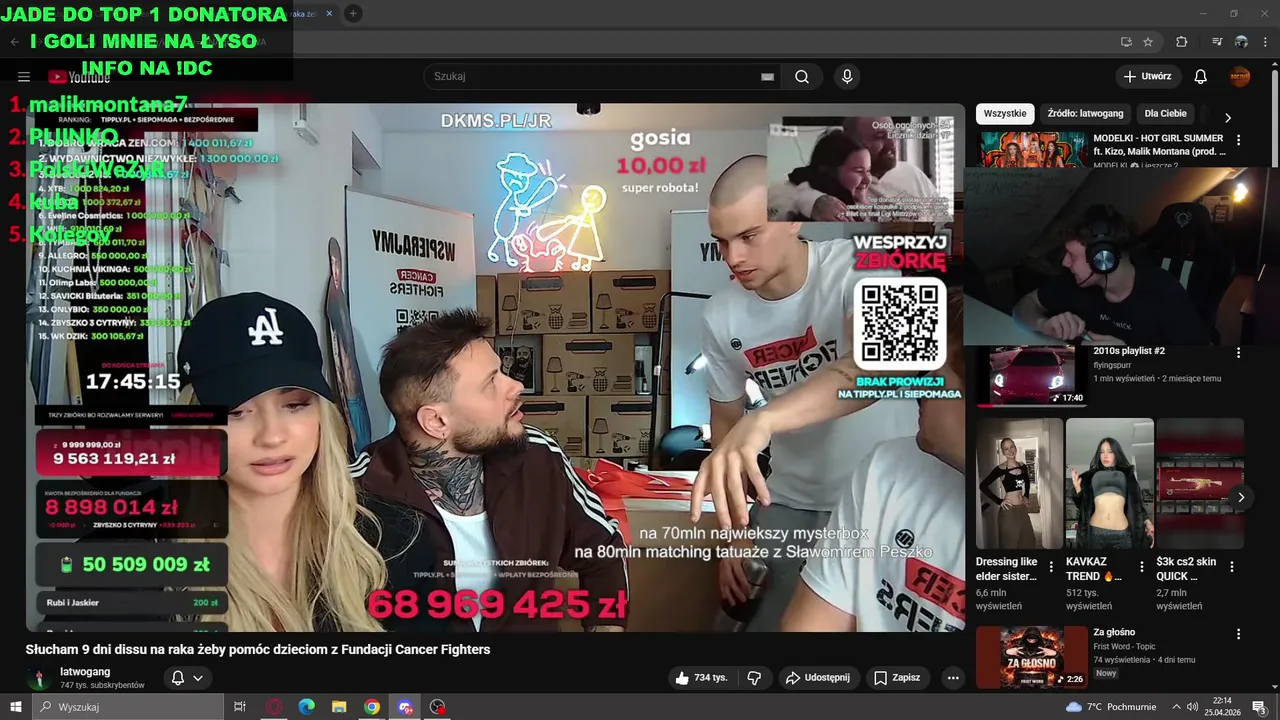Viewport: 1280px width, 720px height.
Task: Open the Chrome media control icon
Action: (x=1217, y=42)
